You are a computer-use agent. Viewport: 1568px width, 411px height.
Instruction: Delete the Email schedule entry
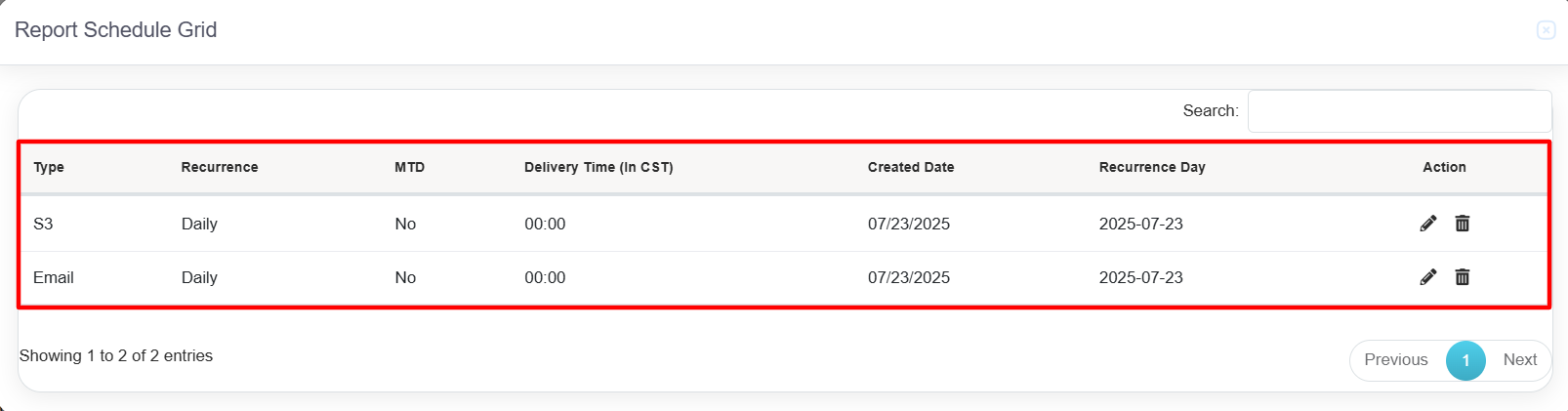[x=1463, y=277]
